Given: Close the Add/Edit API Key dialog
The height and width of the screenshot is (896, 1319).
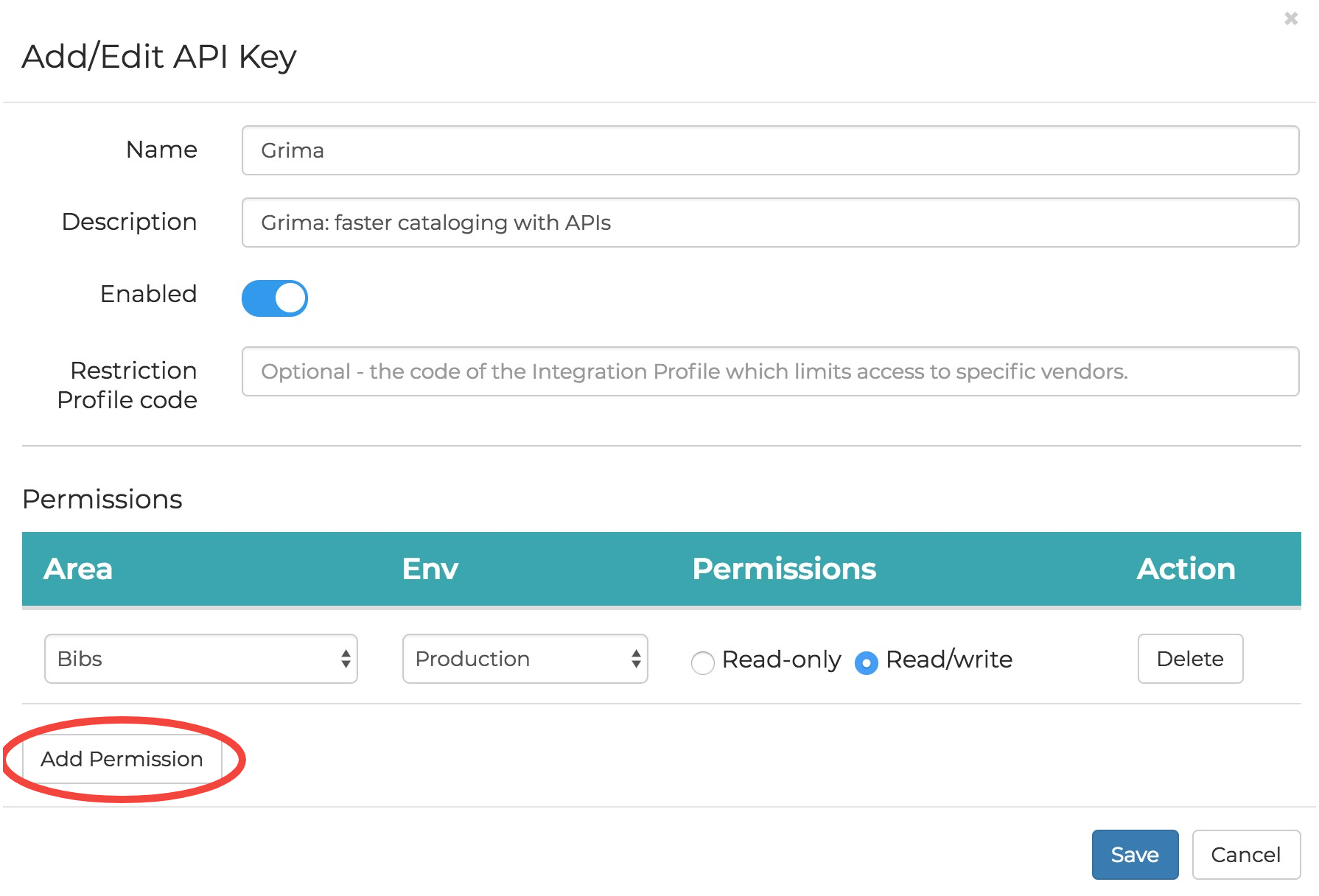Looking at the screenshot, I should (1292, 19).
